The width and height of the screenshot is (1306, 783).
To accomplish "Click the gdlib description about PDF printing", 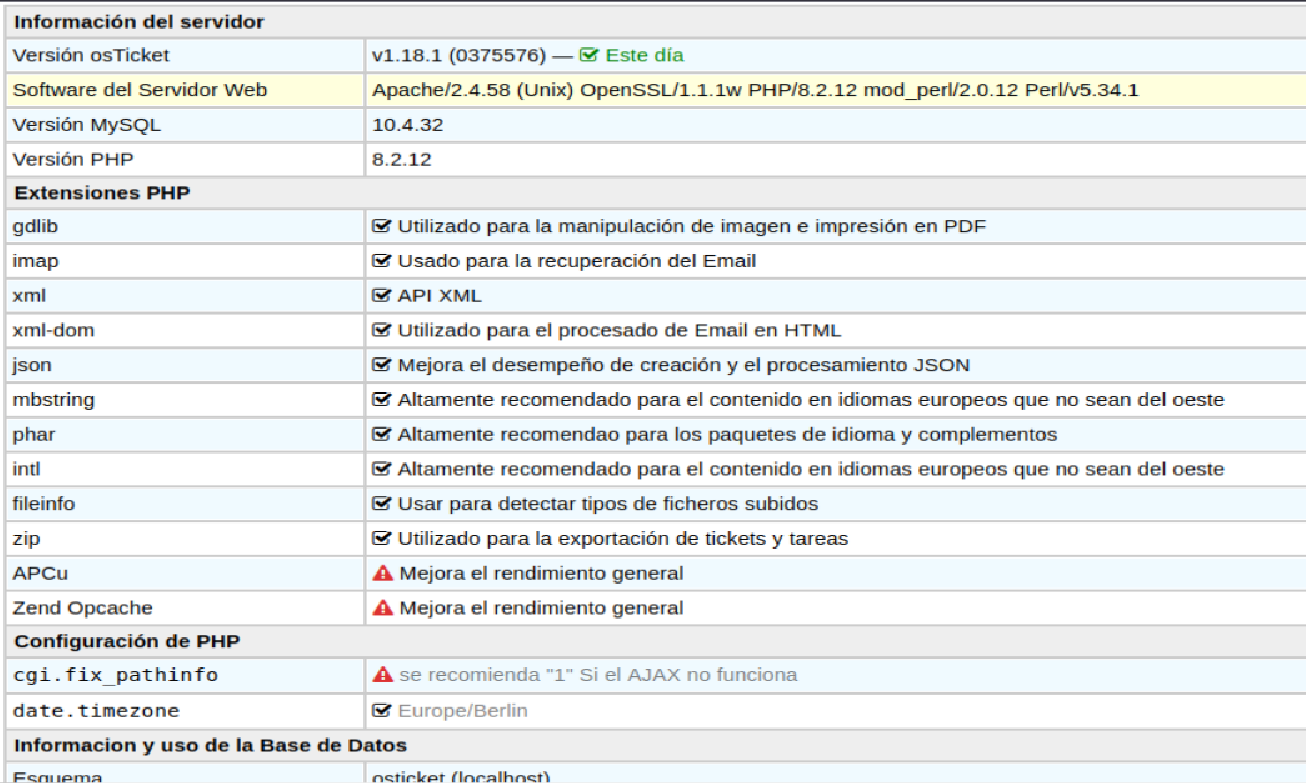I will (x=692, y=227).
